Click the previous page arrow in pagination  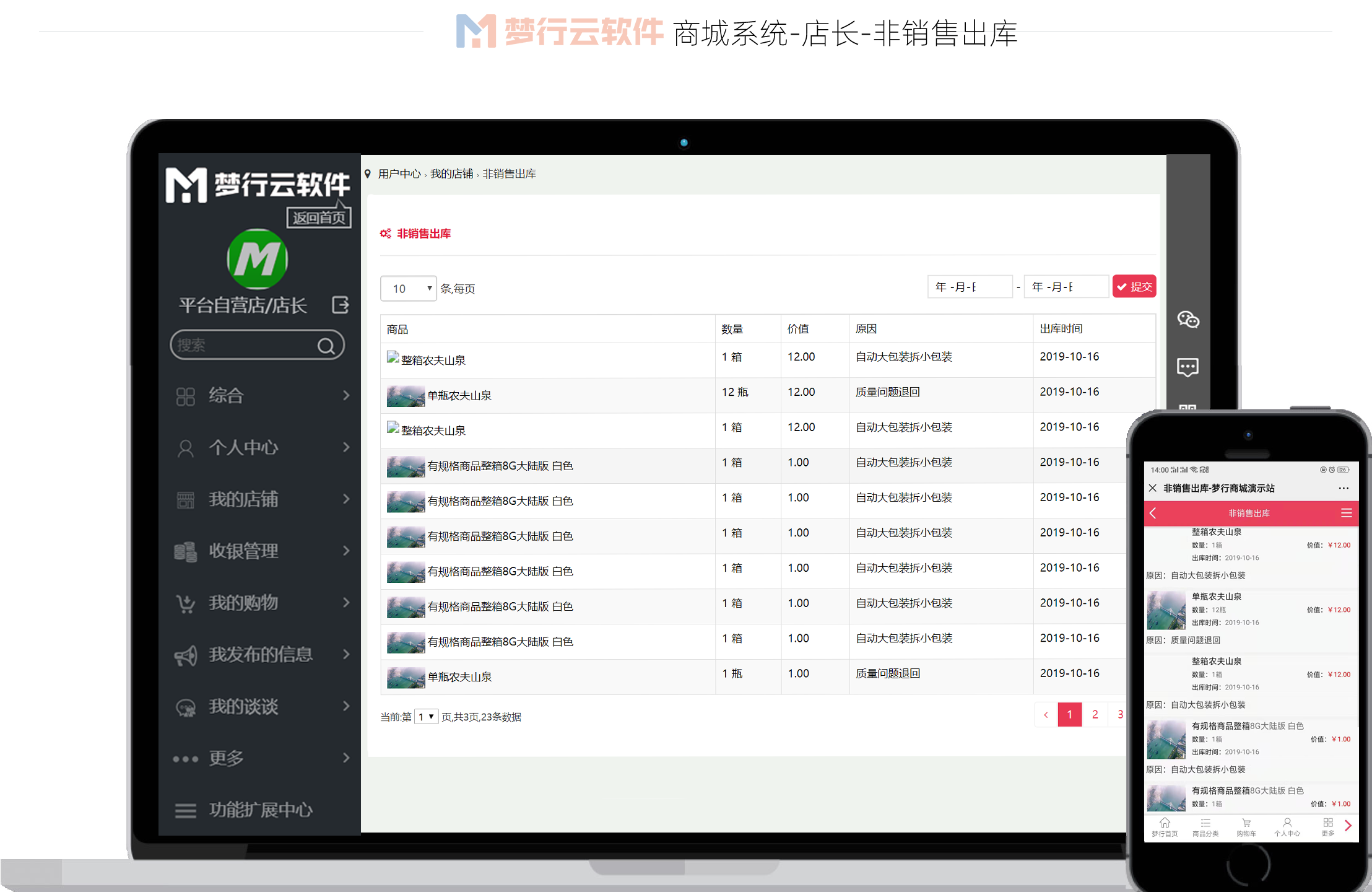click(x=1046, y=715)
